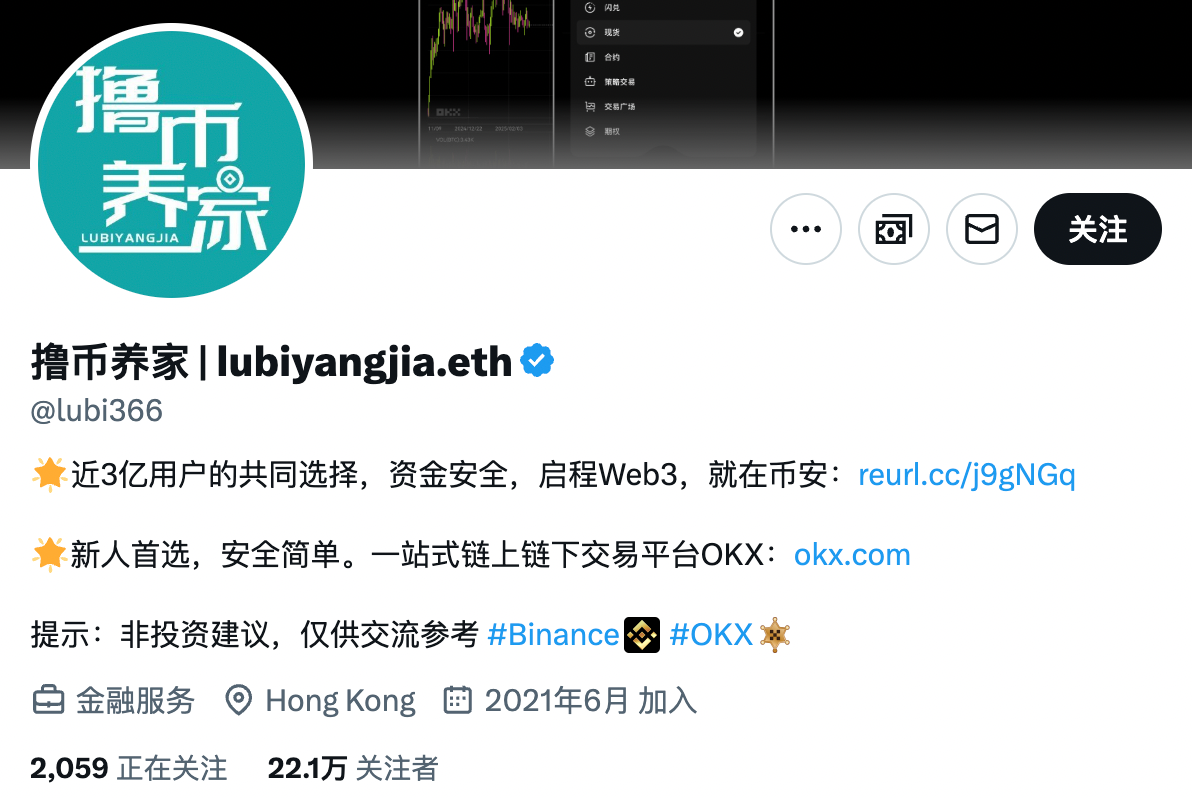1192x798 pixels.
Task: View the 22.1万 关注者 followers list
Action: pyautogui.click(x=353, y=768)
